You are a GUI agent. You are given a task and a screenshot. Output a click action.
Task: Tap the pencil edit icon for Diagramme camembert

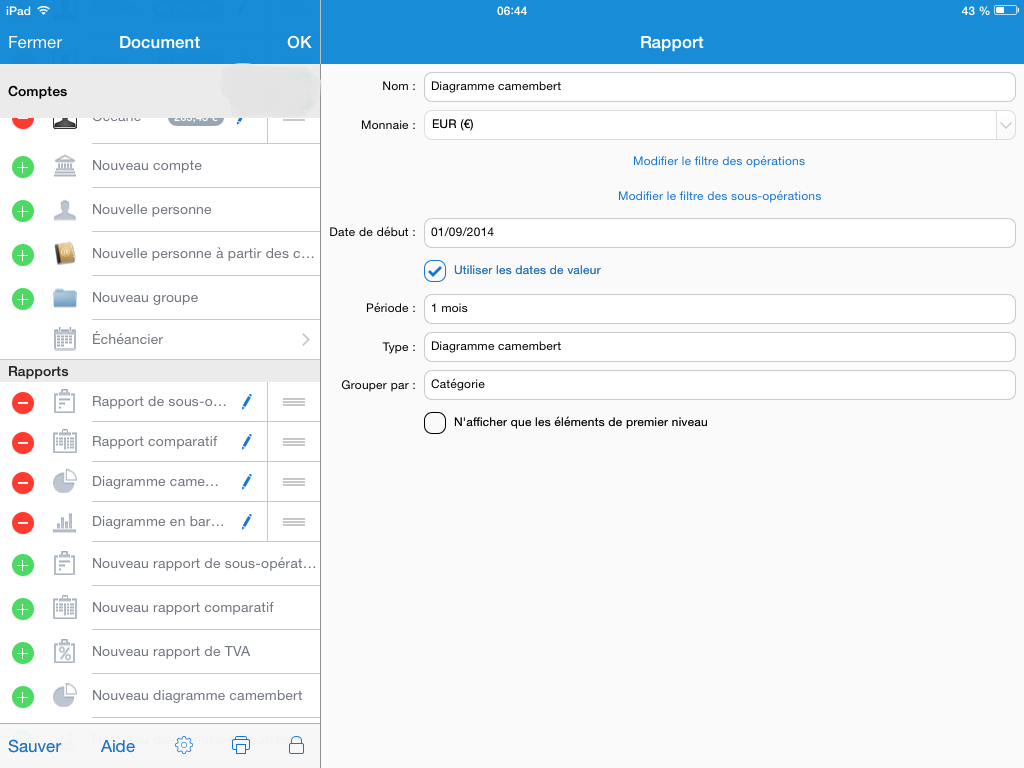point(246,482)
